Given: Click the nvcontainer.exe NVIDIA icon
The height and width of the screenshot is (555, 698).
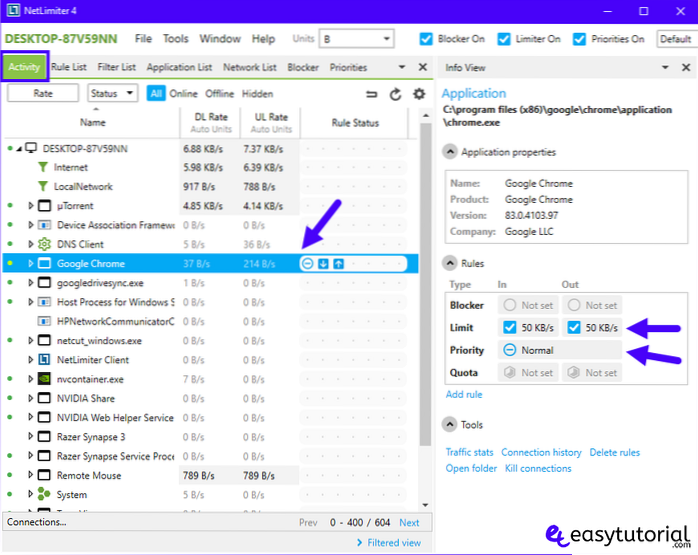Looking at the screenshot, I should click(x=44, y=380).
